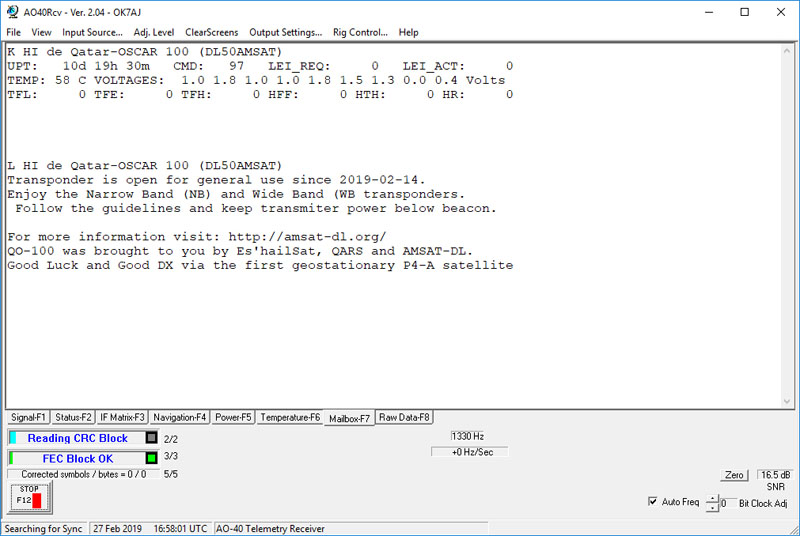Click 'Enjoy the Narrow Band (NB)' line
The image size is (800, 536).
pos(236,194)
